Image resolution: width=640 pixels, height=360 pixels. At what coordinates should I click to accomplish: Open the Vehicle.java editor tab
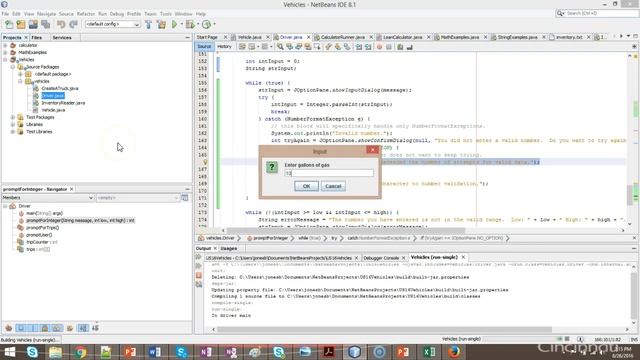[x=249, y=37]
